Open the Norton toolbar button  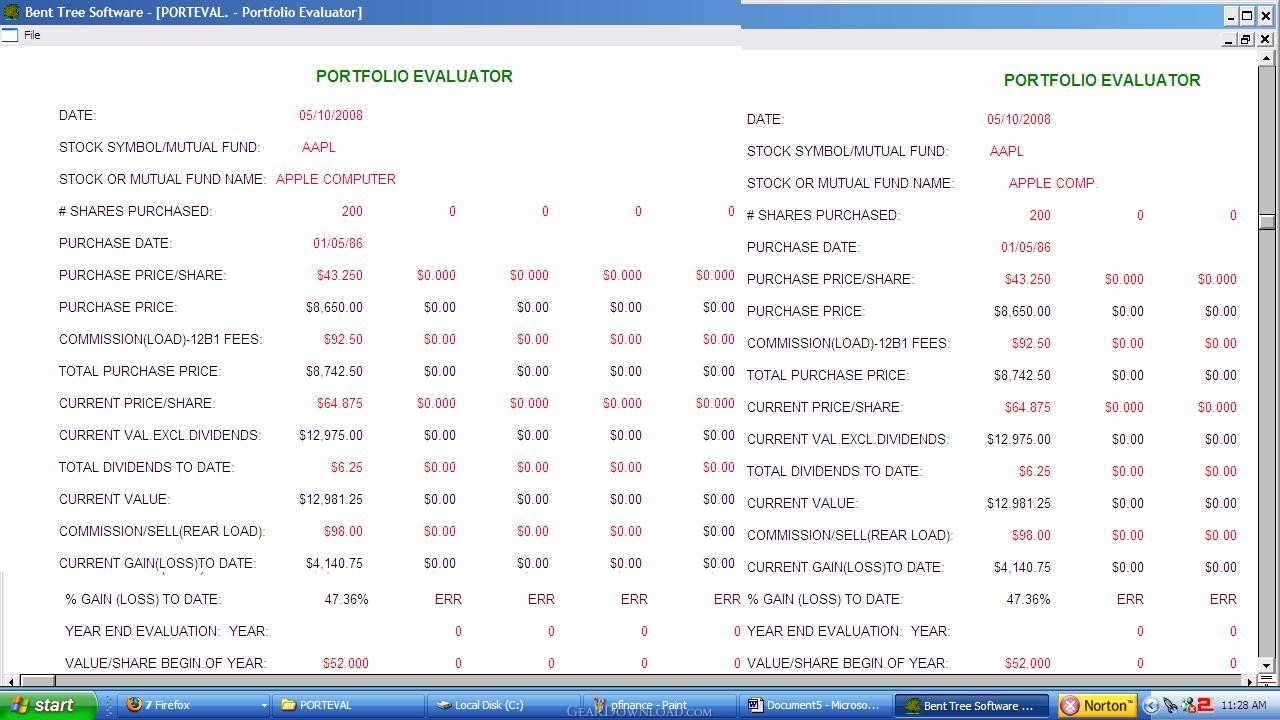tap(1096, 705)
